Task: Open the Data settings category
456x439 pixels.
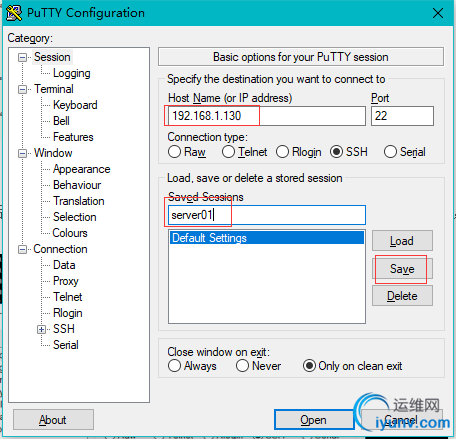Action: tap(64, 265)
